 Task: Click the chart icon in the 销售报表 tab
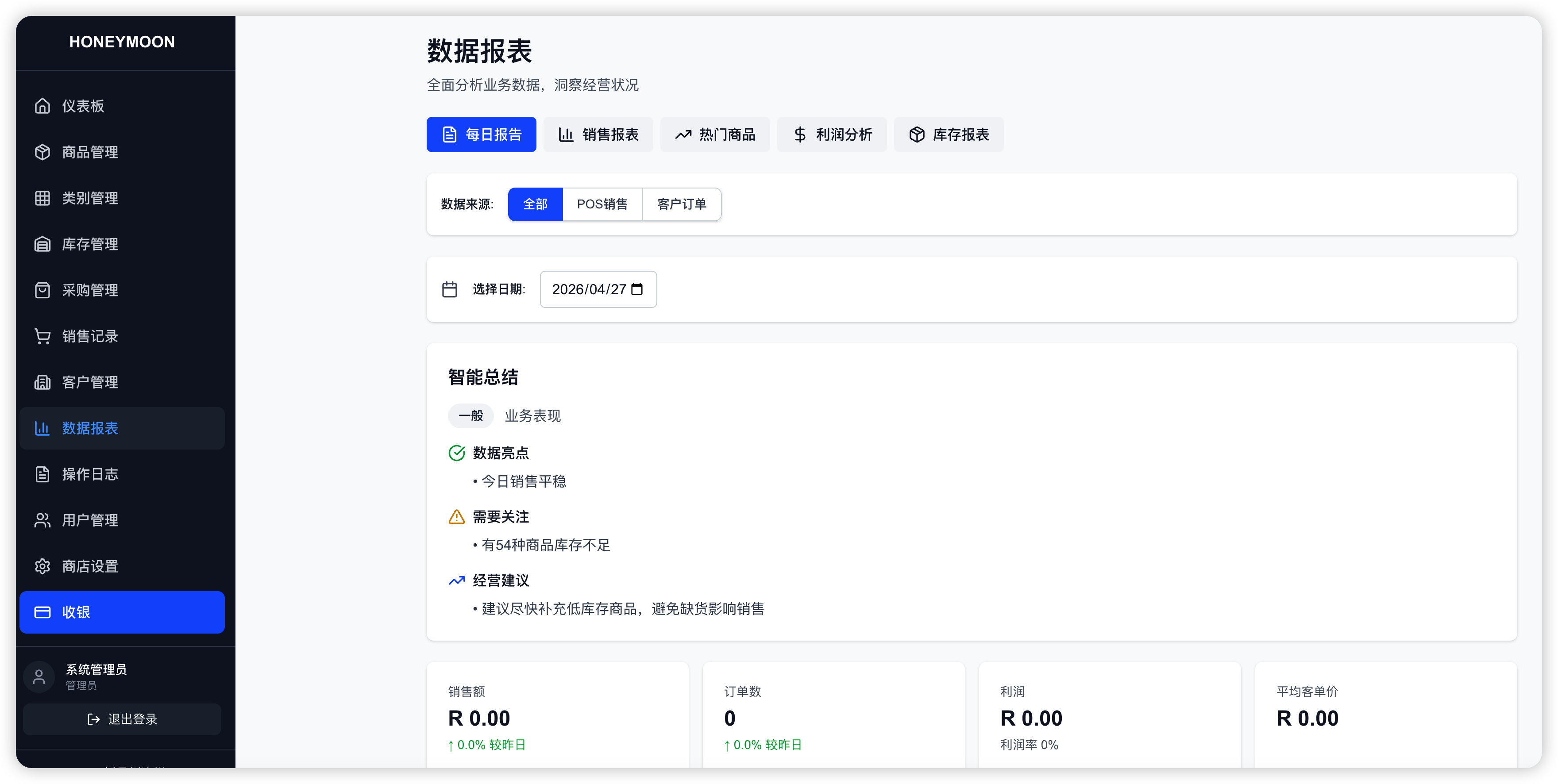click(566, 134)
